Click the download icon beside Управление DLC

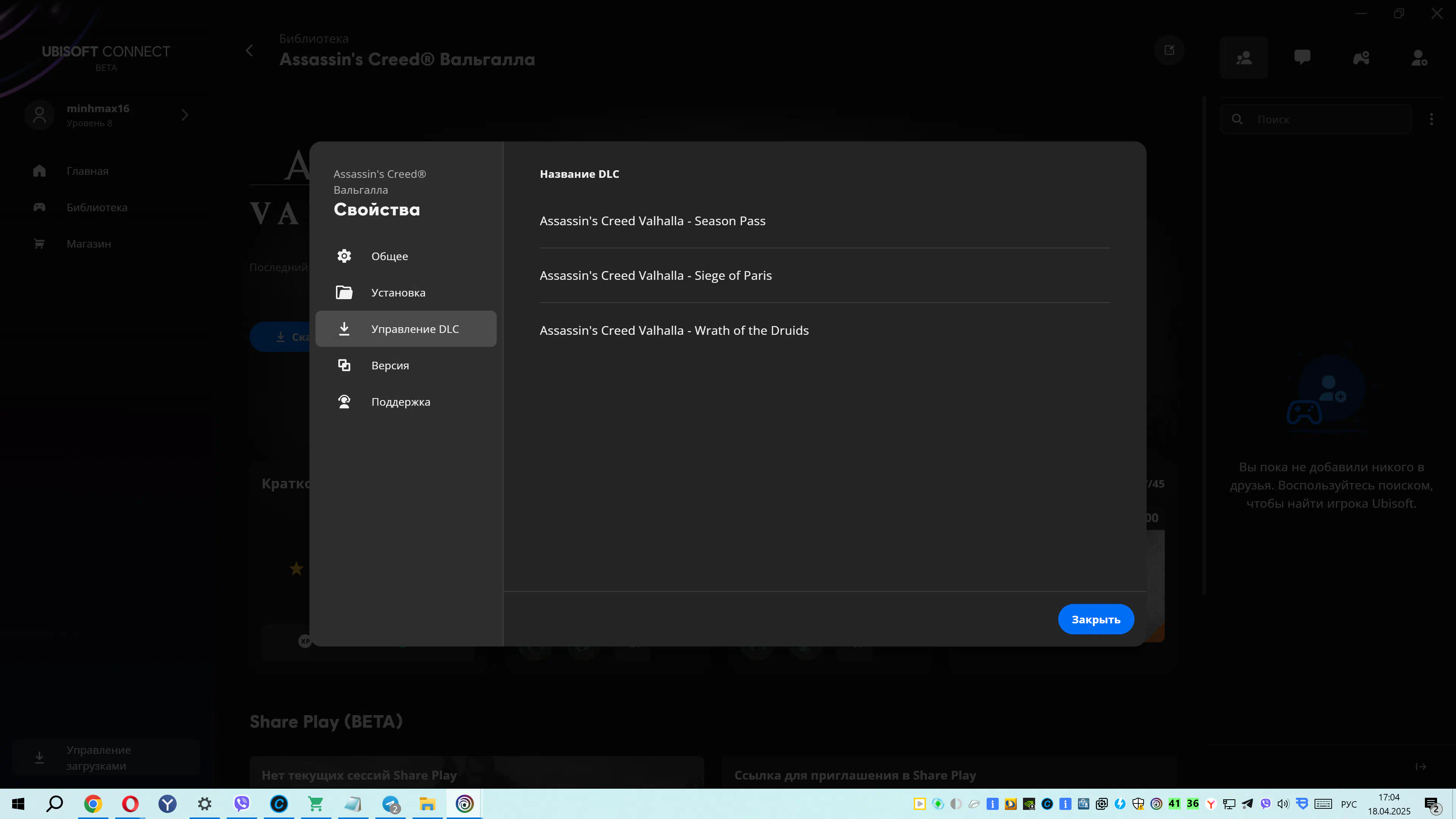(344, 328)
